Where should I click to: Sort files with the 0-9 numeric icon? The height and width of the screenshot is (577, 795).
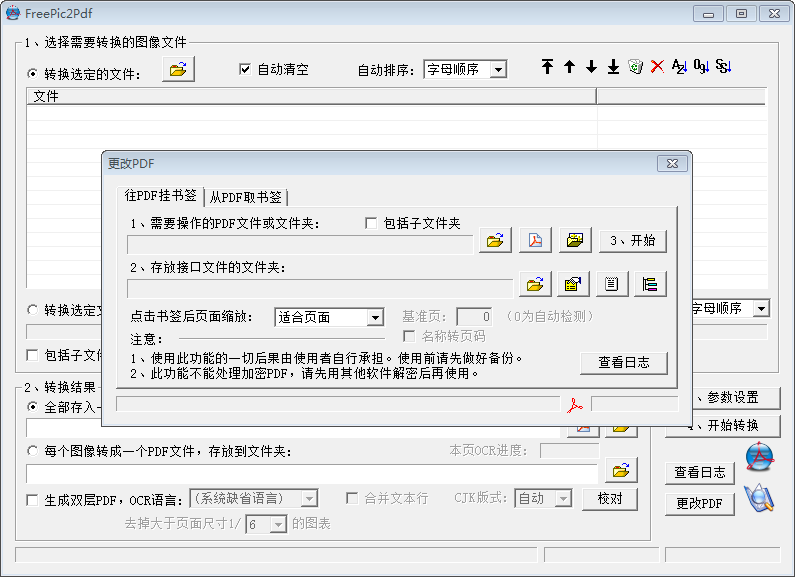click(x=701, y=67)
